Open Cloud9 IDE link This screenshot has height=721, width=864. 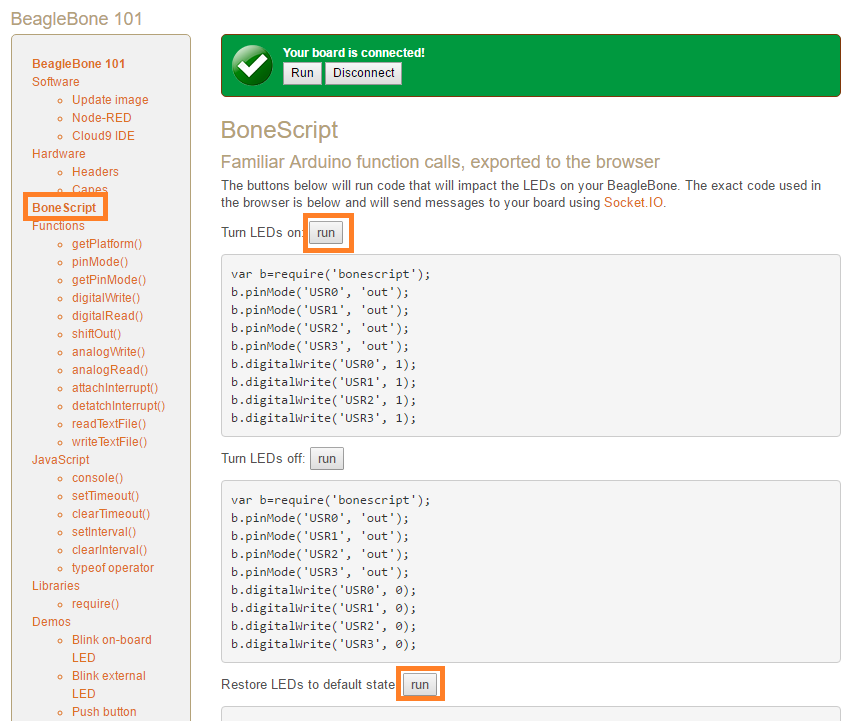coord(103,136)
